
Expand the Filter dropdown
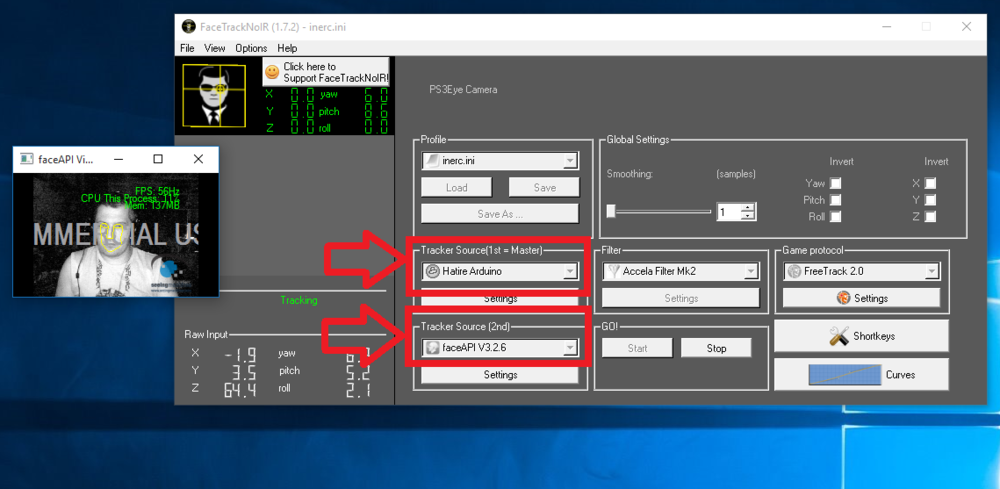pos(752,272)
